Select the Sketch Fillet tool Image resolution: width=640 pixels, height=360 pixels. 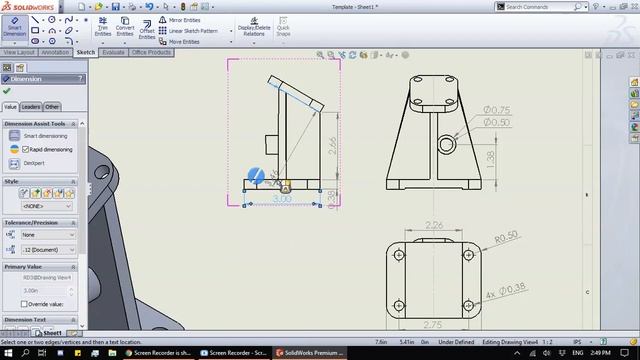tap(69, 41)
